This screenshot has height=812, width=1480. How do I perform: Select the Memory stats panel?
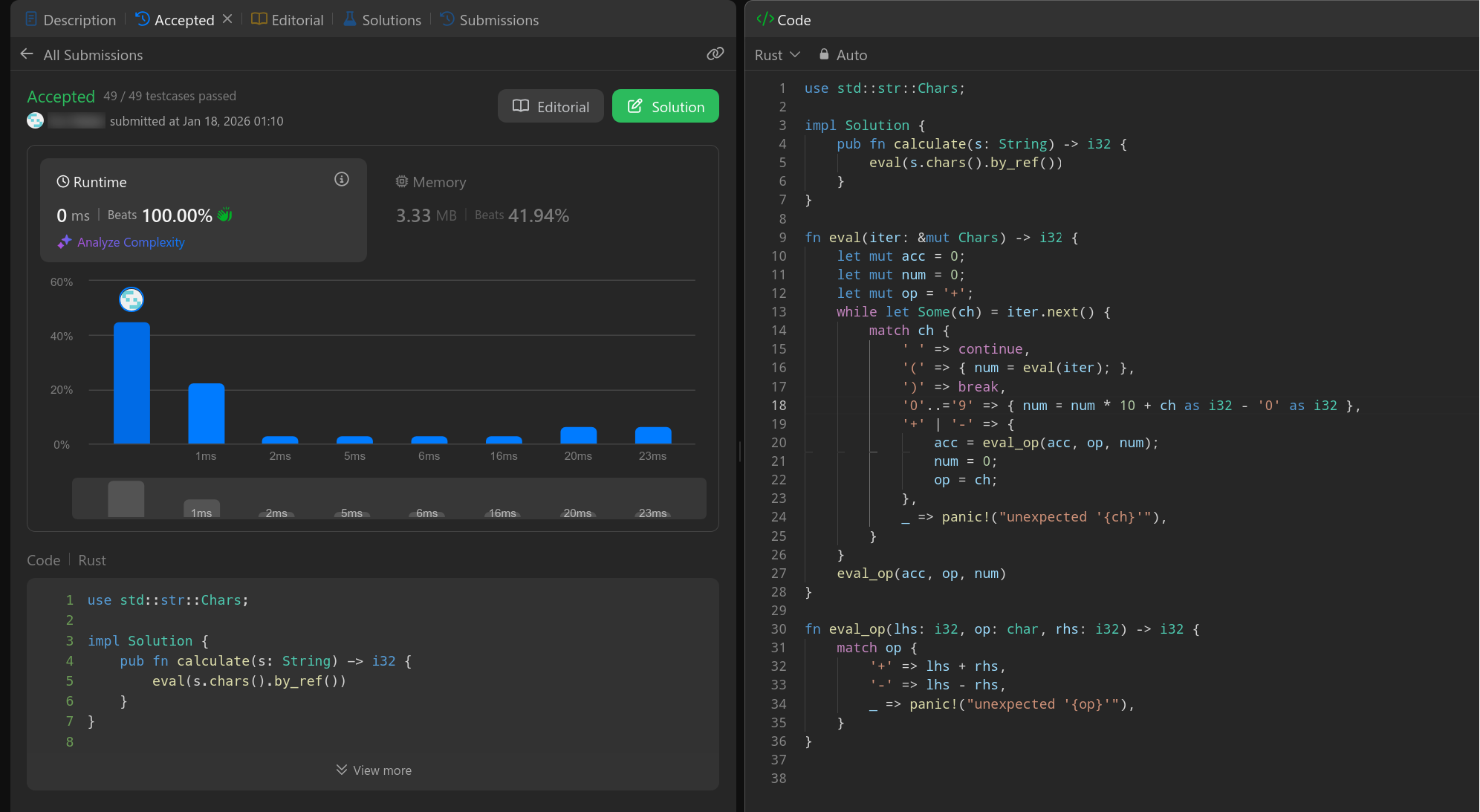(483, 201)
